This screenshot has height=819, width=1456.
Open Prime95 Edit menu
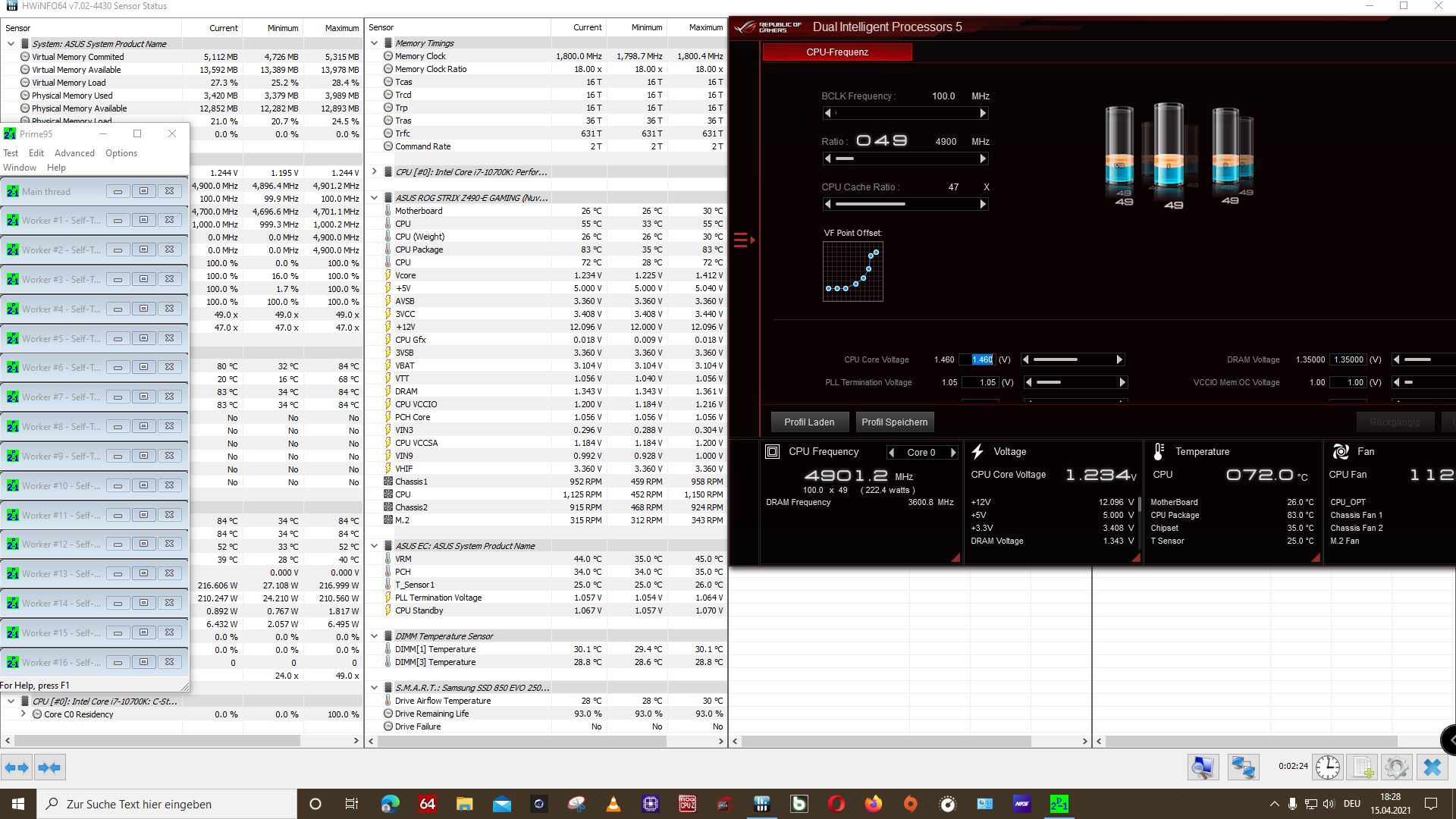click(36, 152)
